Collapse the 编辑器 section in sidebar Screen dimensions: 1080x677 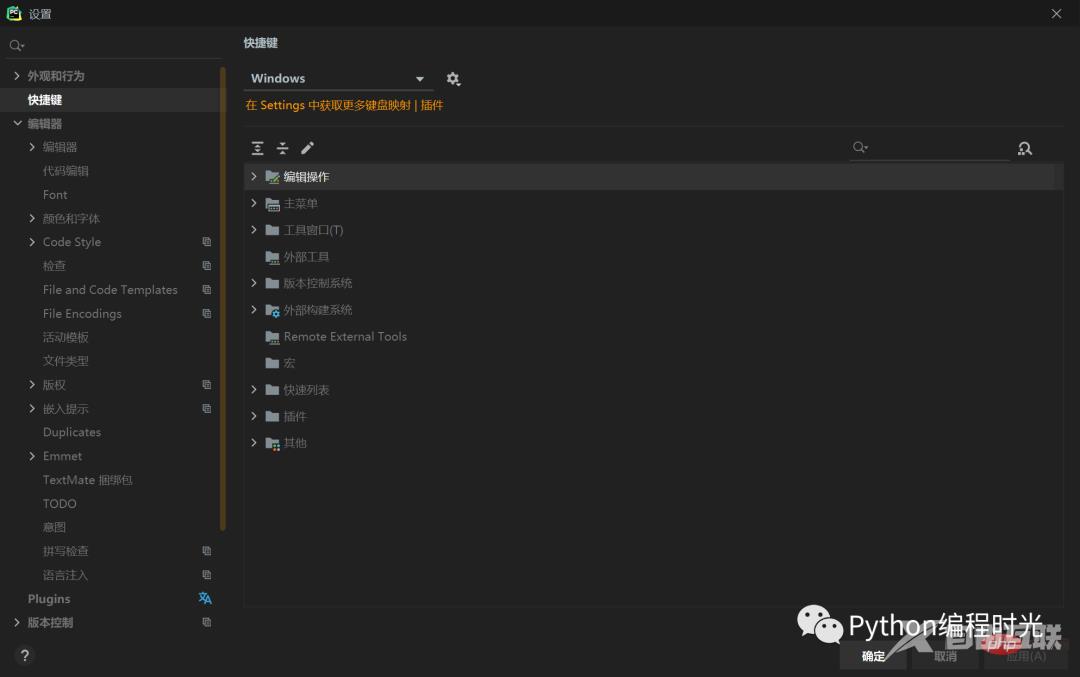point(18,123)
